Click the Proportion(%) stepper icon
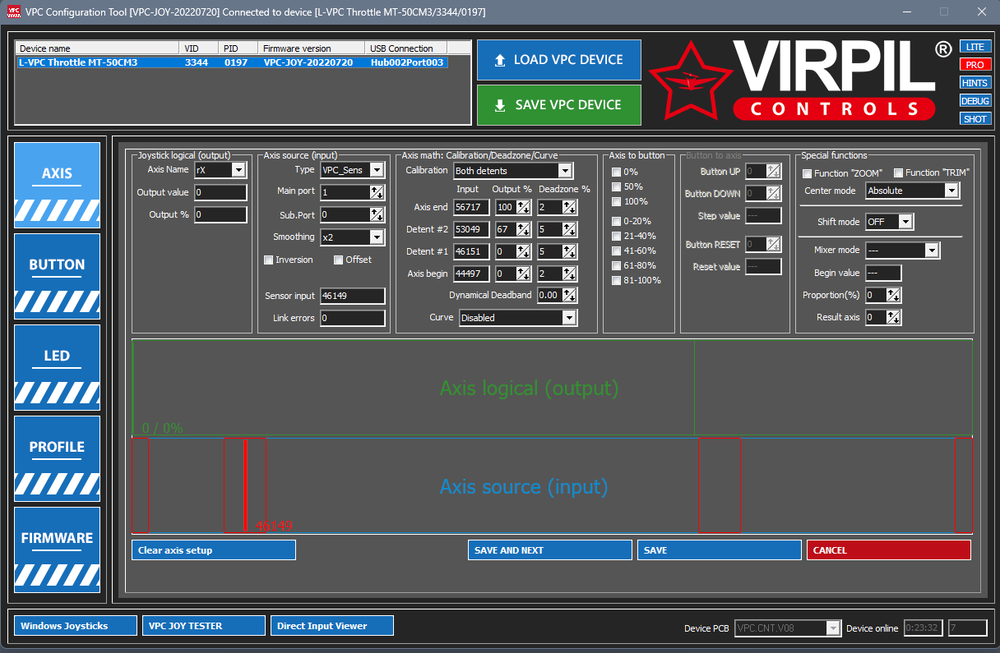Image resolution: width=1000 pixels, height=653 pixels. pyautogui.click(x=893, y=295)
